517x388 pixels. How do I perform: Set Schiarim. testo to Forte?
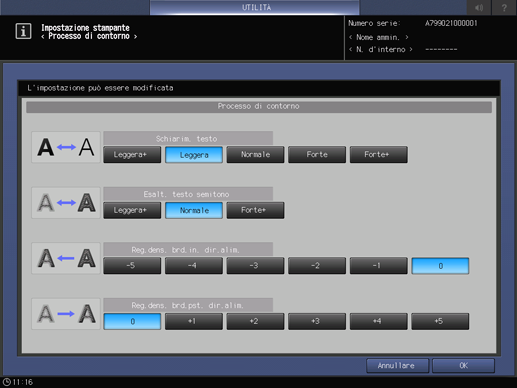pos(317,155)
